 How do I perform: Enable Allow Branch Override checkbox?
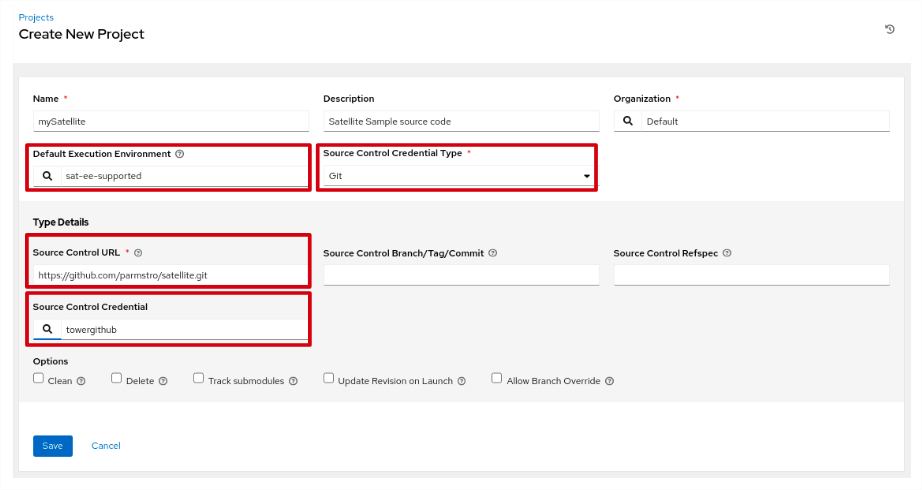coord(496,379)
